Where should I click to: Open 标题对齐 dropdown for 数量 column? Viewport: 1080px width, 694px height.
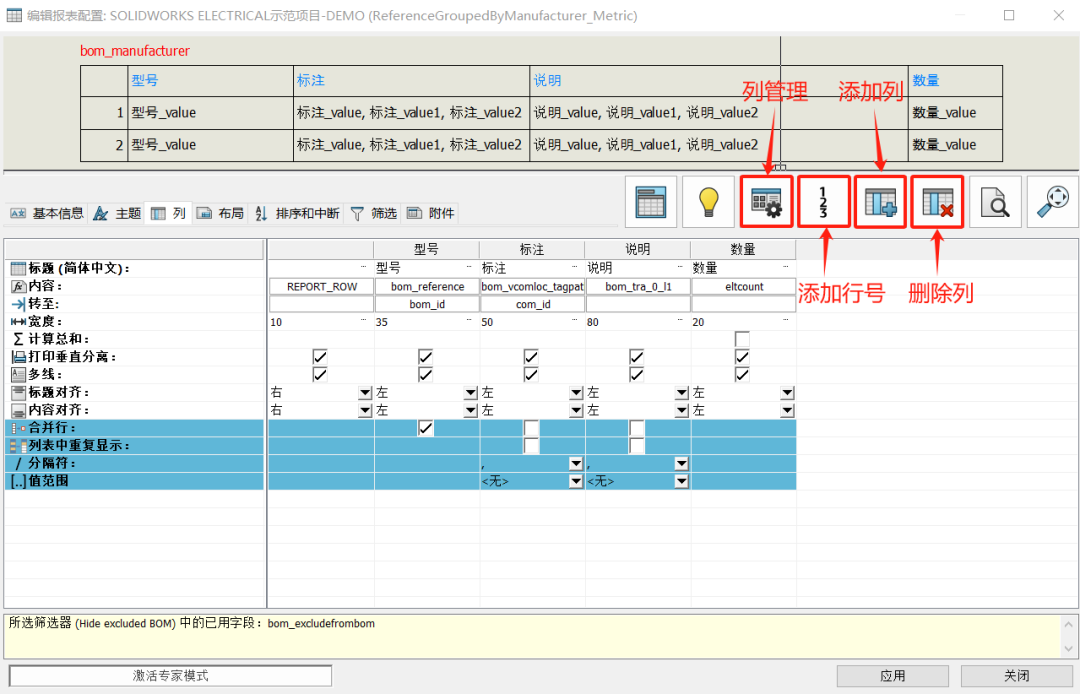tap(787, 392)
